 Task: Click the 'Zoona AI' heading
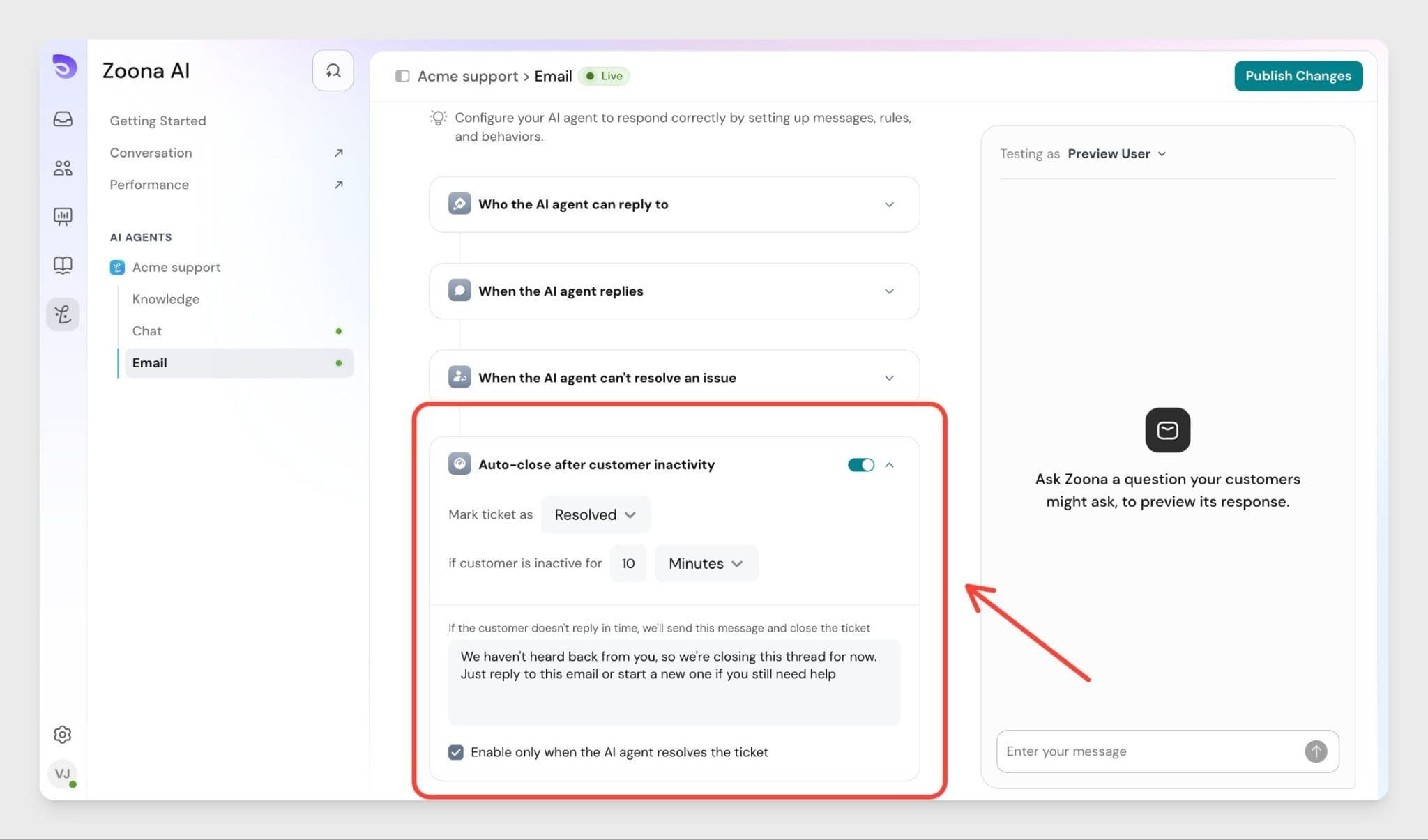tap(146, 70)
